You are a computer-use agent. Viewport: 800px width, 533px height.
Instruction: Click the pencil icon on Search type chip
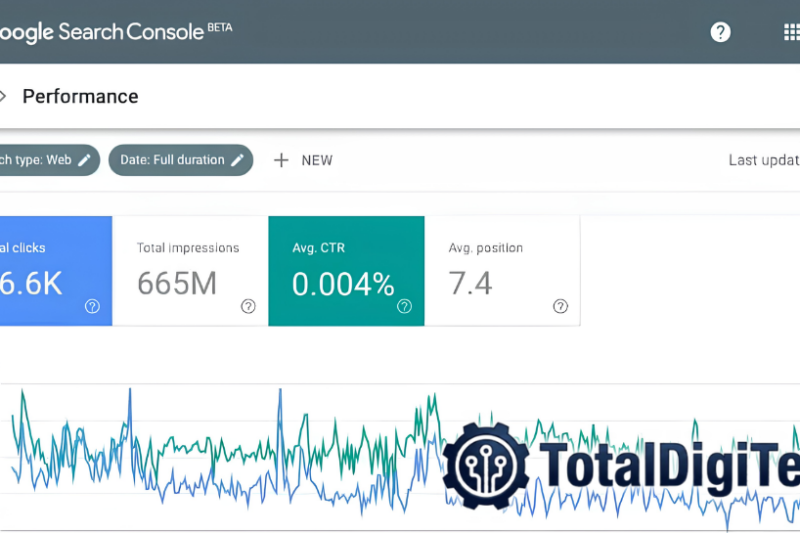pyautogui.click(x=85, y=160)
